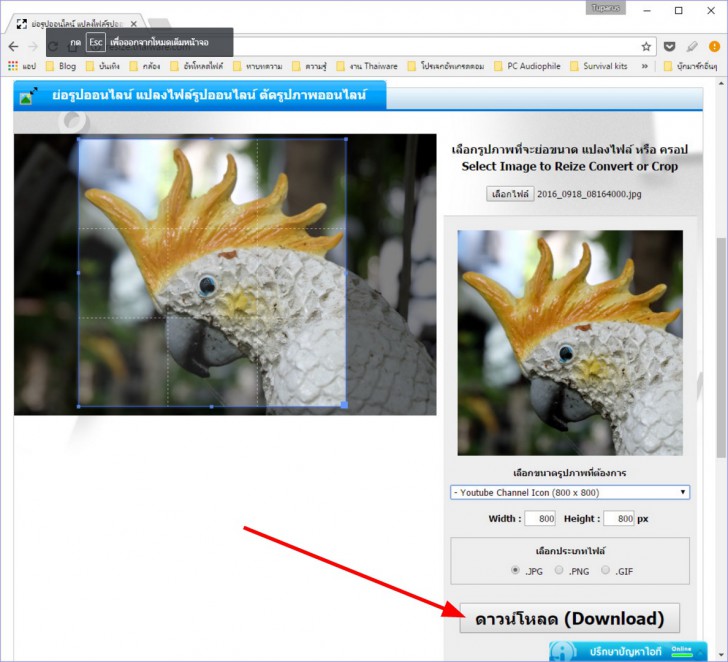Image resolution: width=728 pixels, height=662 pixels.
Task: Click the Width input field
Action: click(540, 519)
